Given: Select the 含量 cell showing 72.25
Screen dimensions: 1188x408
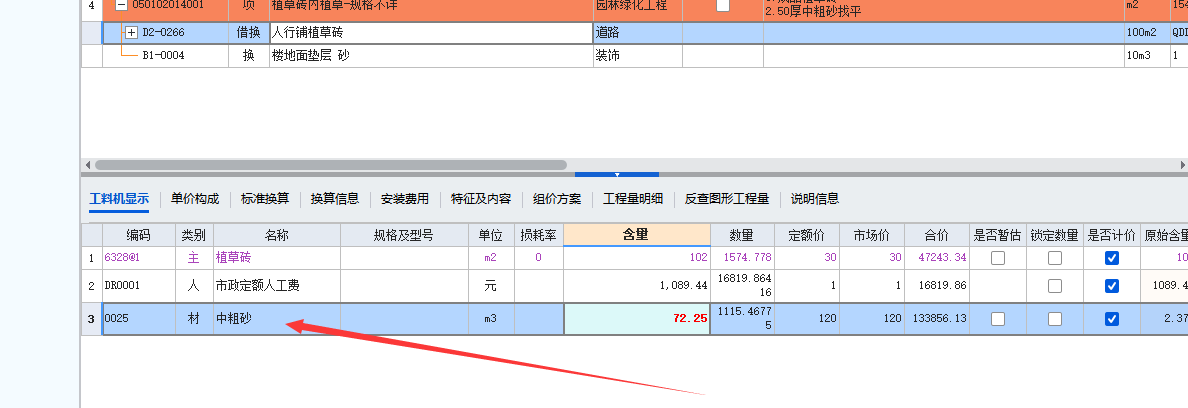Looking at the screenshot, I should [636, 319].
